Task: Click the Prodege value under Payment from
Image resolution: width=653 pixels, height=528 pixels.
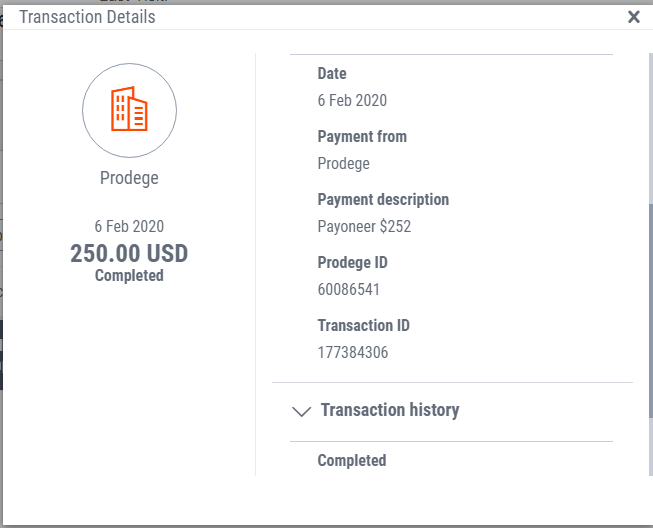Action: 344,164
